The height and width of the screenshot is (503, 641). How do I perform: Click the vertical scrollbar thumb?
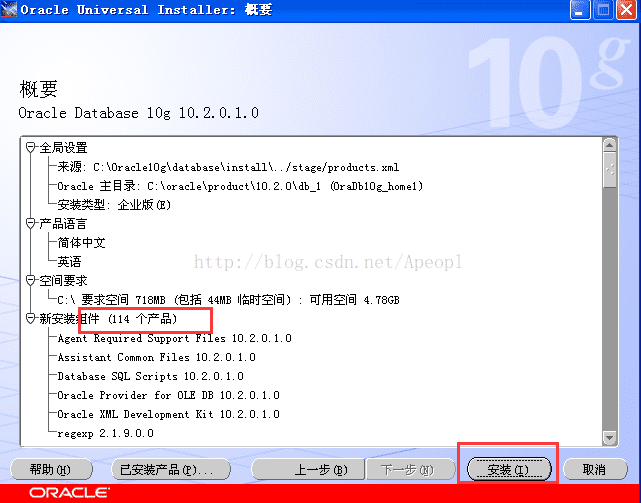pyautogui.click(x=609, y=170)
